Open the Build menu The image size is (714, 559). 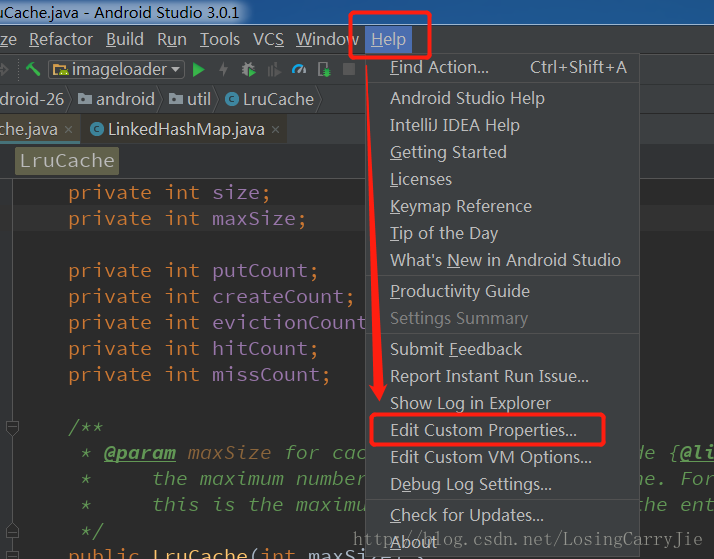click(x=125, y=39)
